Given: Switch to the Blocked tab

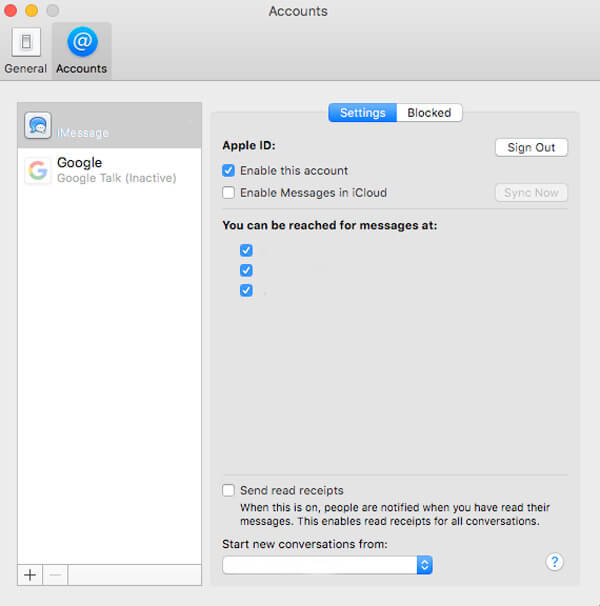Looking at the screenshot, I should (x=429, y=113).
